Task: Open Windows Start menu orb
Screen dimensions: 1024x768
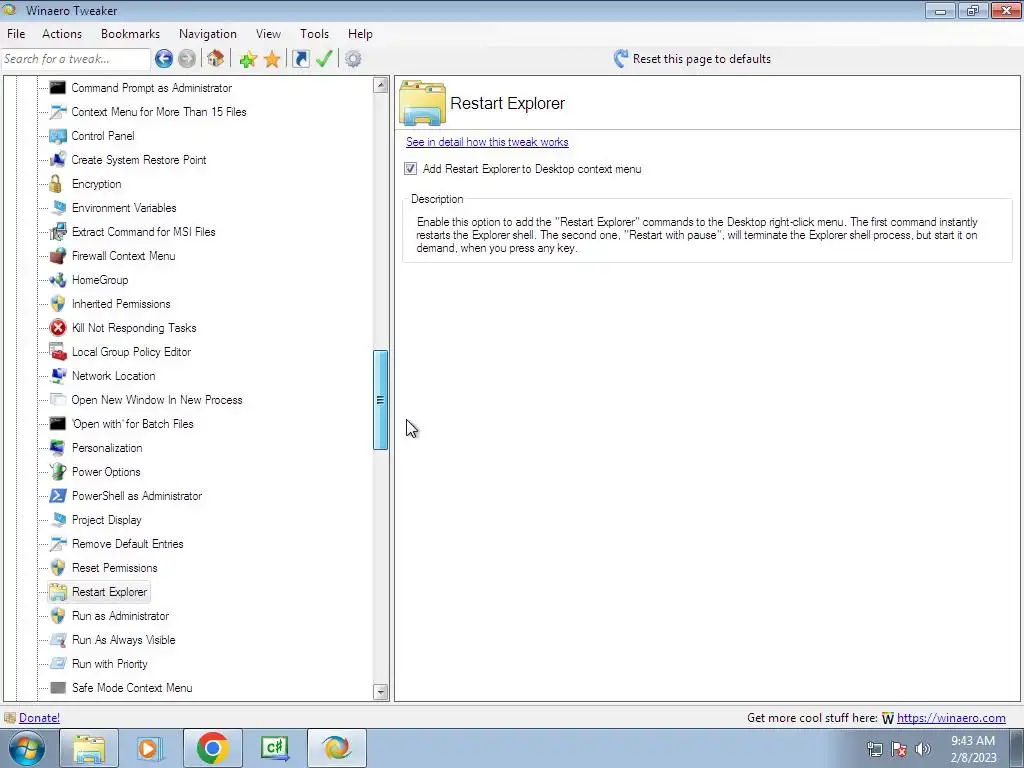Action: (27, 748)
